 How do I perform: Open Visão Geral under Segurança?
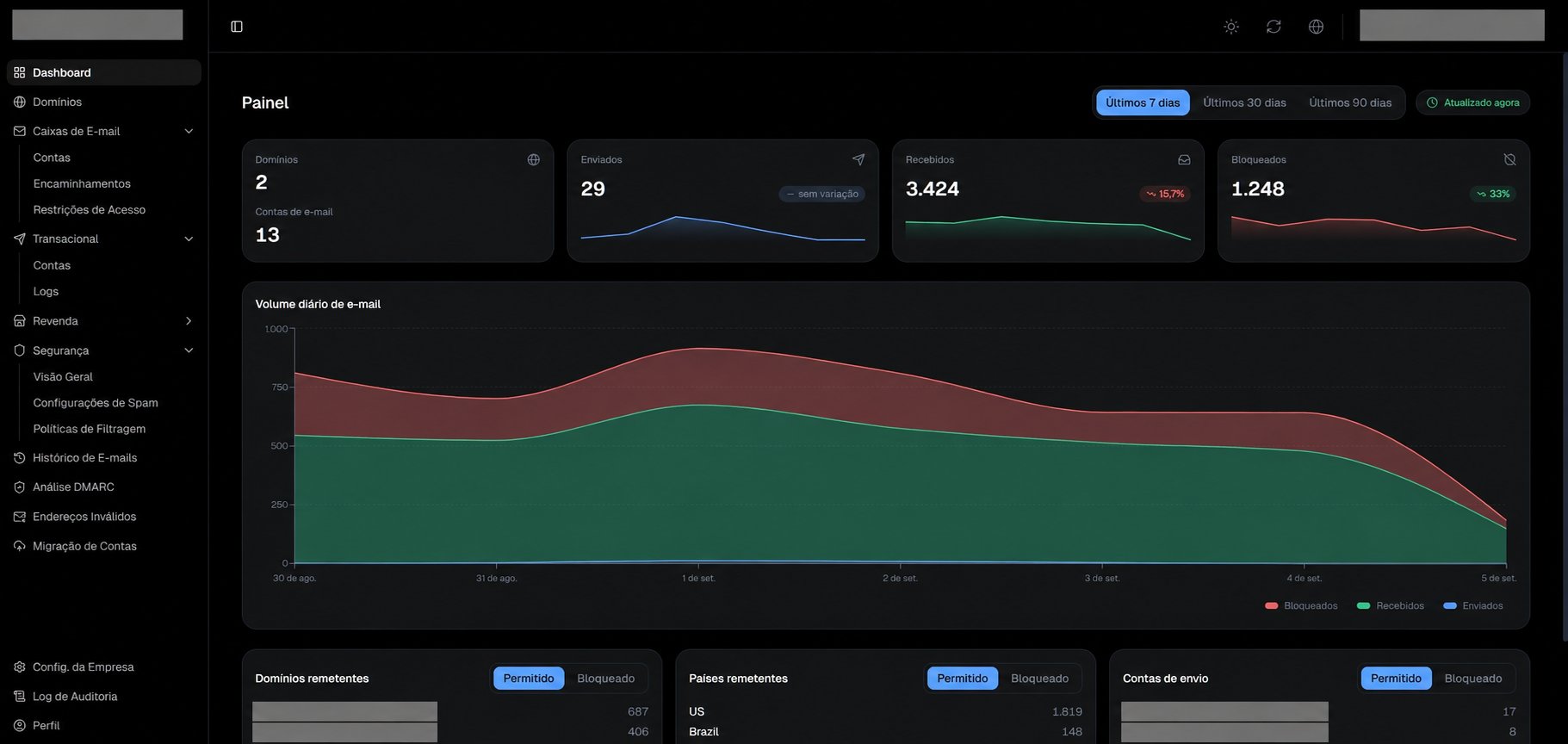[x=63, y=376]
